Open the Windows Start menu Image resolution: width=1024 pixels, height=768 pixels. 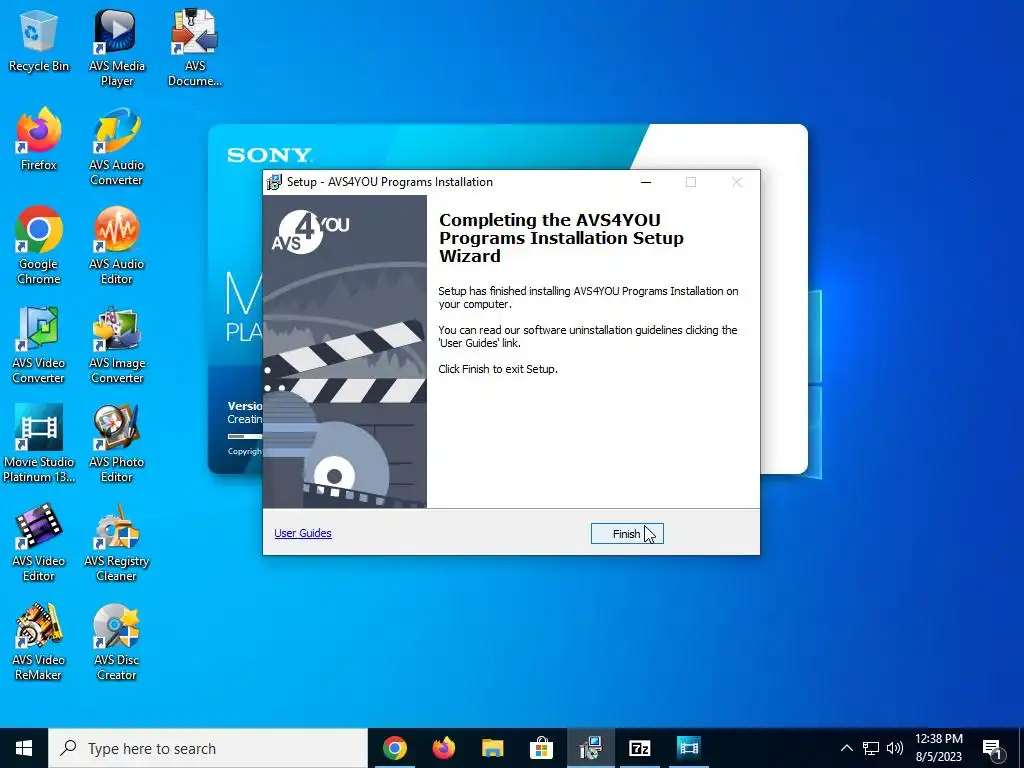[24, 748]
